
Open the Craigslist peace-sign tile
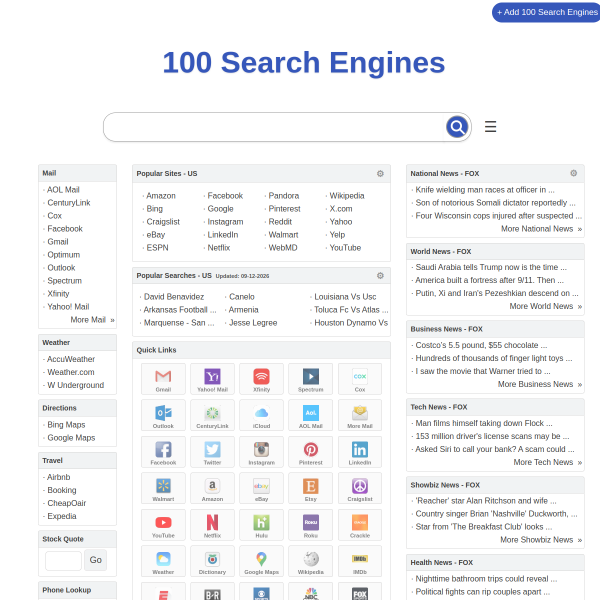click(x=360, y=488)
